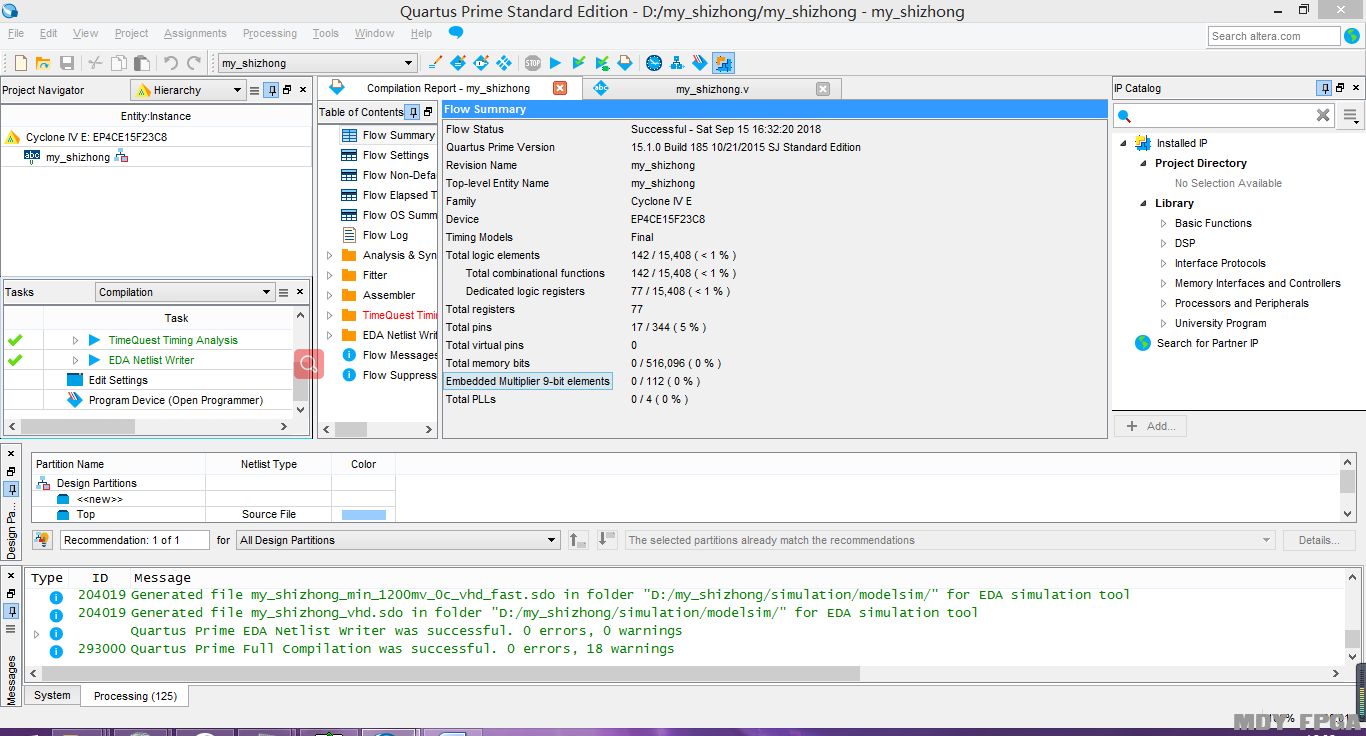Click Program Device (Open Programmer) task

pyautogui.click(x=176, y=400)
